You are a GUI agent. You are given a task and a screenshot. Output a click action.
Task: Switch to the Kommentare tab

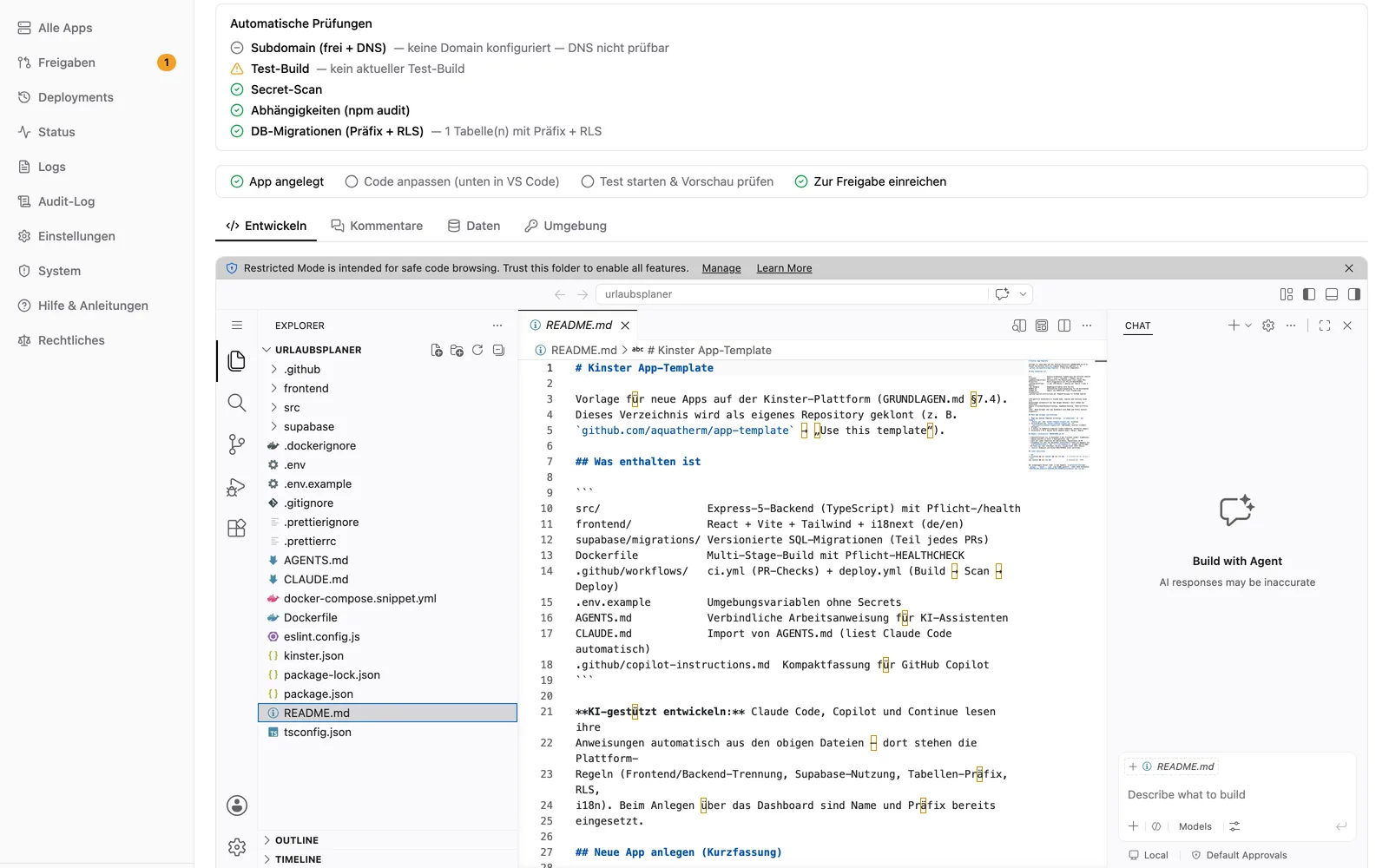377,226
